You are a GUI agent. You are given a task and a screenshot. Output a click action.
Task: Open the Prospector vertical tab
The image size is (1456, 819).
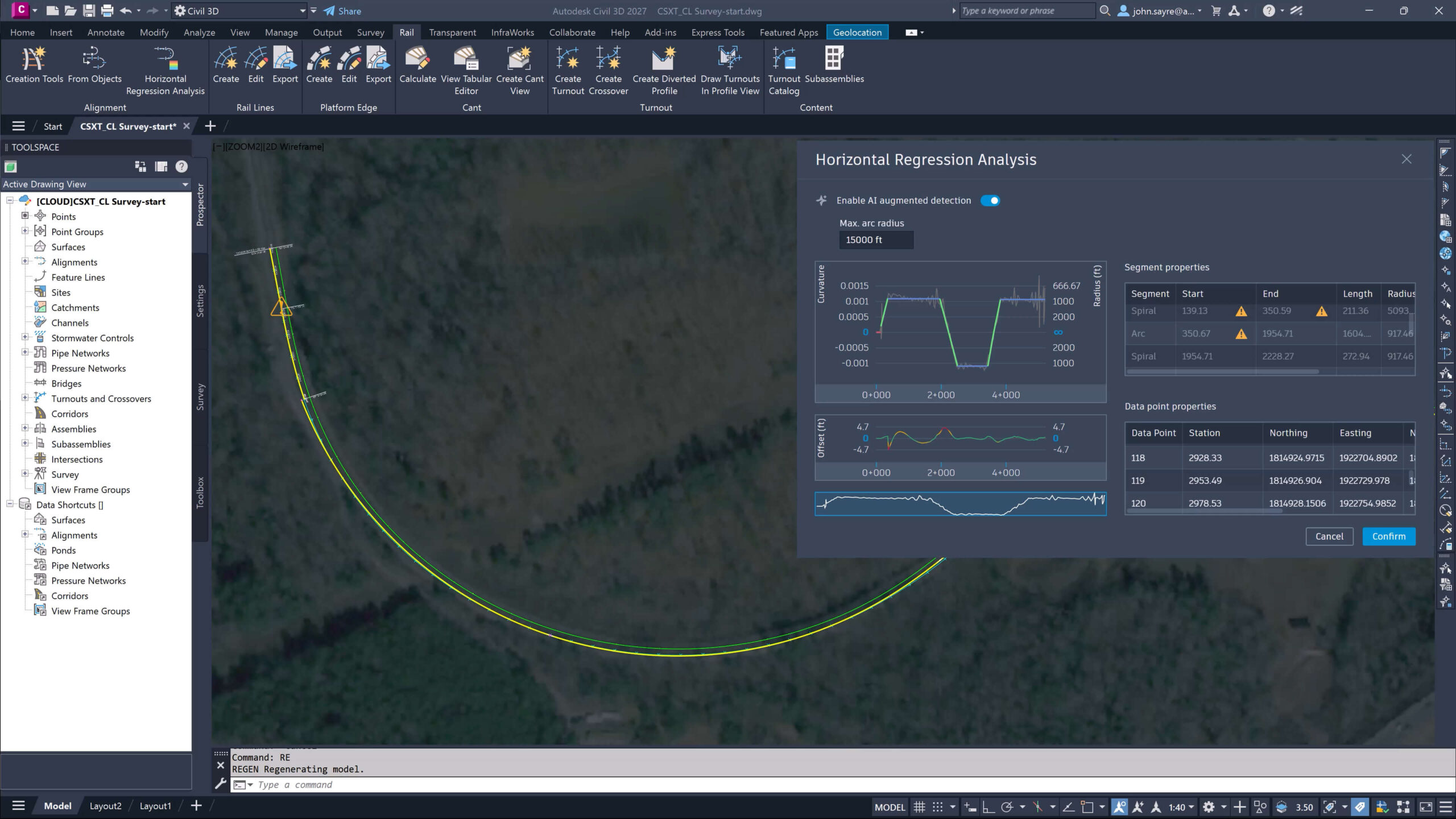[200, 205]
